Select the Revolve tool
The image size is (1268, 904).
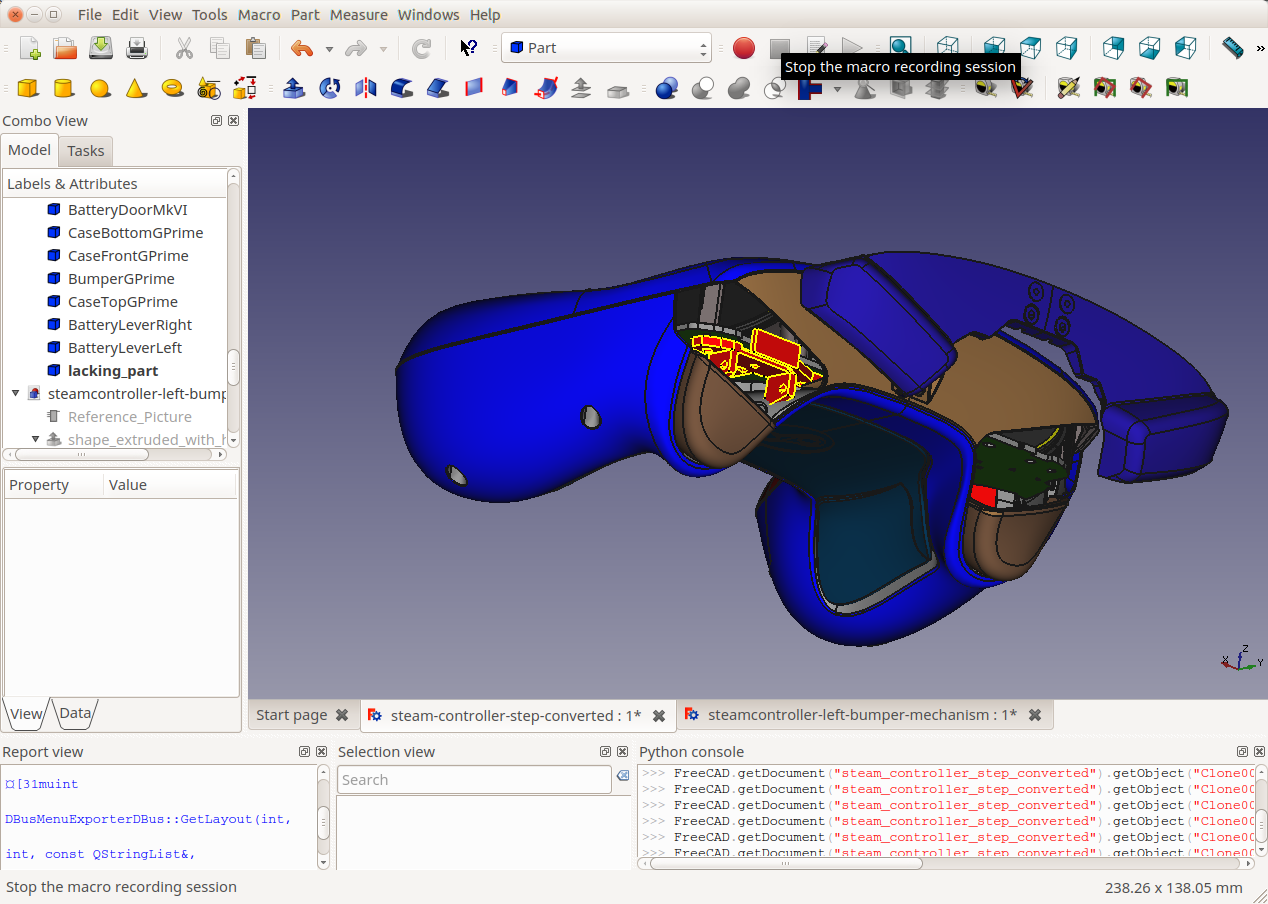[330, 88]
